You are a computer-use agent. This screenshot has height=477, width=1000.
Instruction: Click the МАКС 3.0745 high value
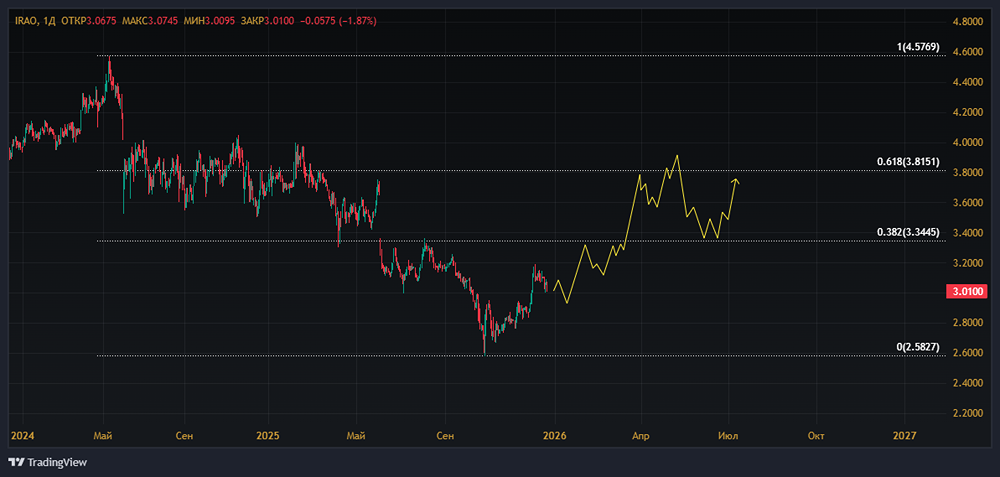149,21
